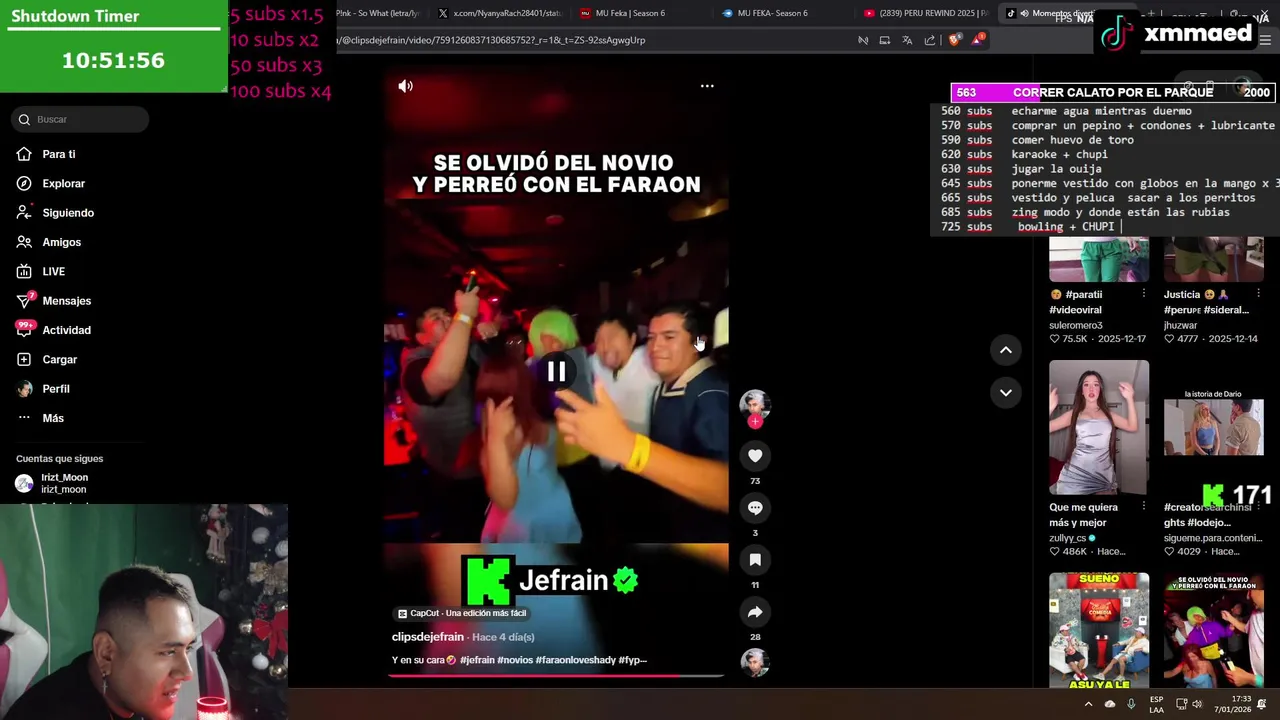
Task: Go to previous video with up chevron
Action: [1006, 350]
